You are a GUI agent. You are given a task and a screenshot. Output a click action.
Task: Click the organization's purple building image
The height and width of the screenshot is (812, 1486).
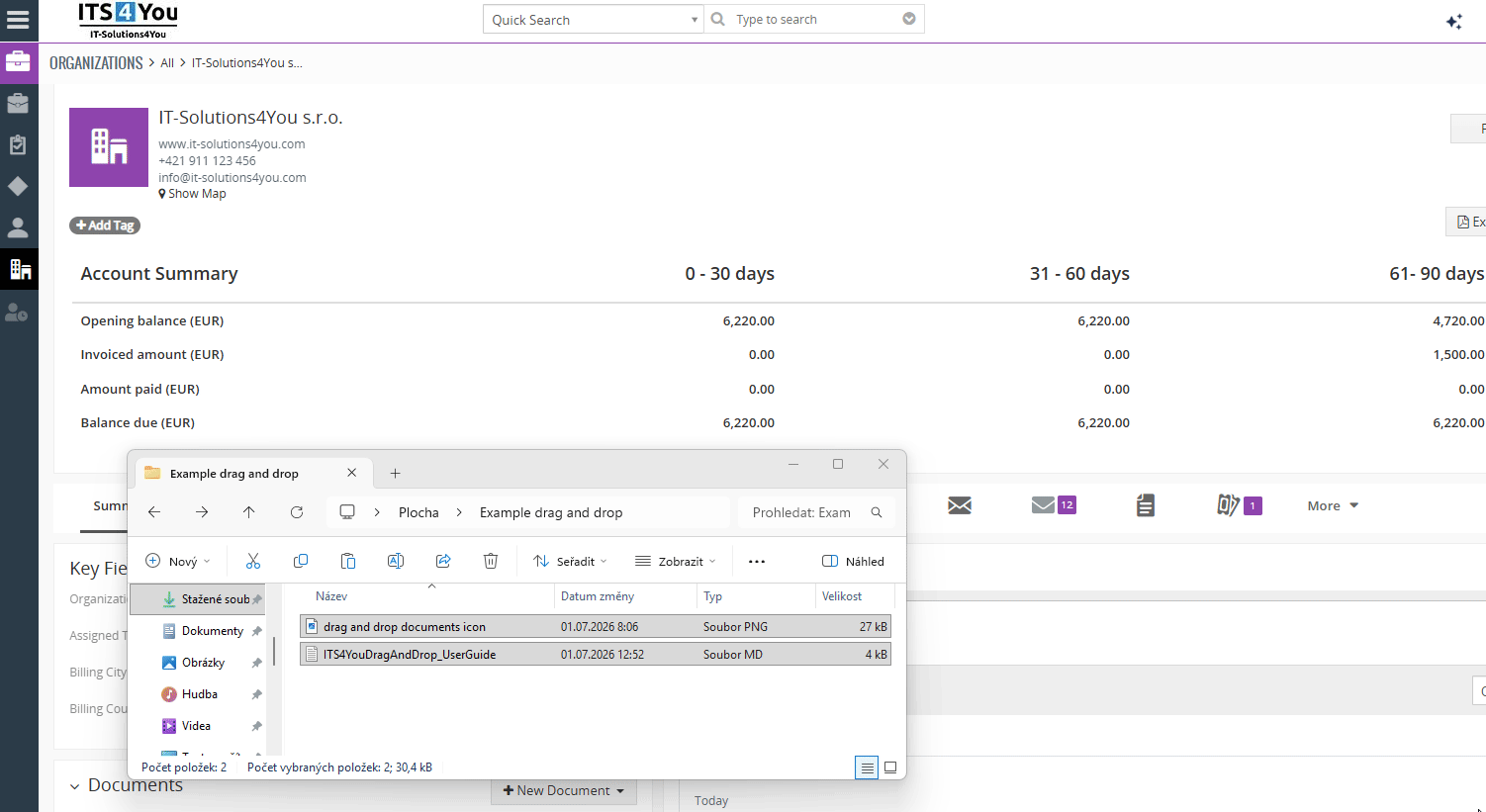pyautogui.click(x=109, y=147)
